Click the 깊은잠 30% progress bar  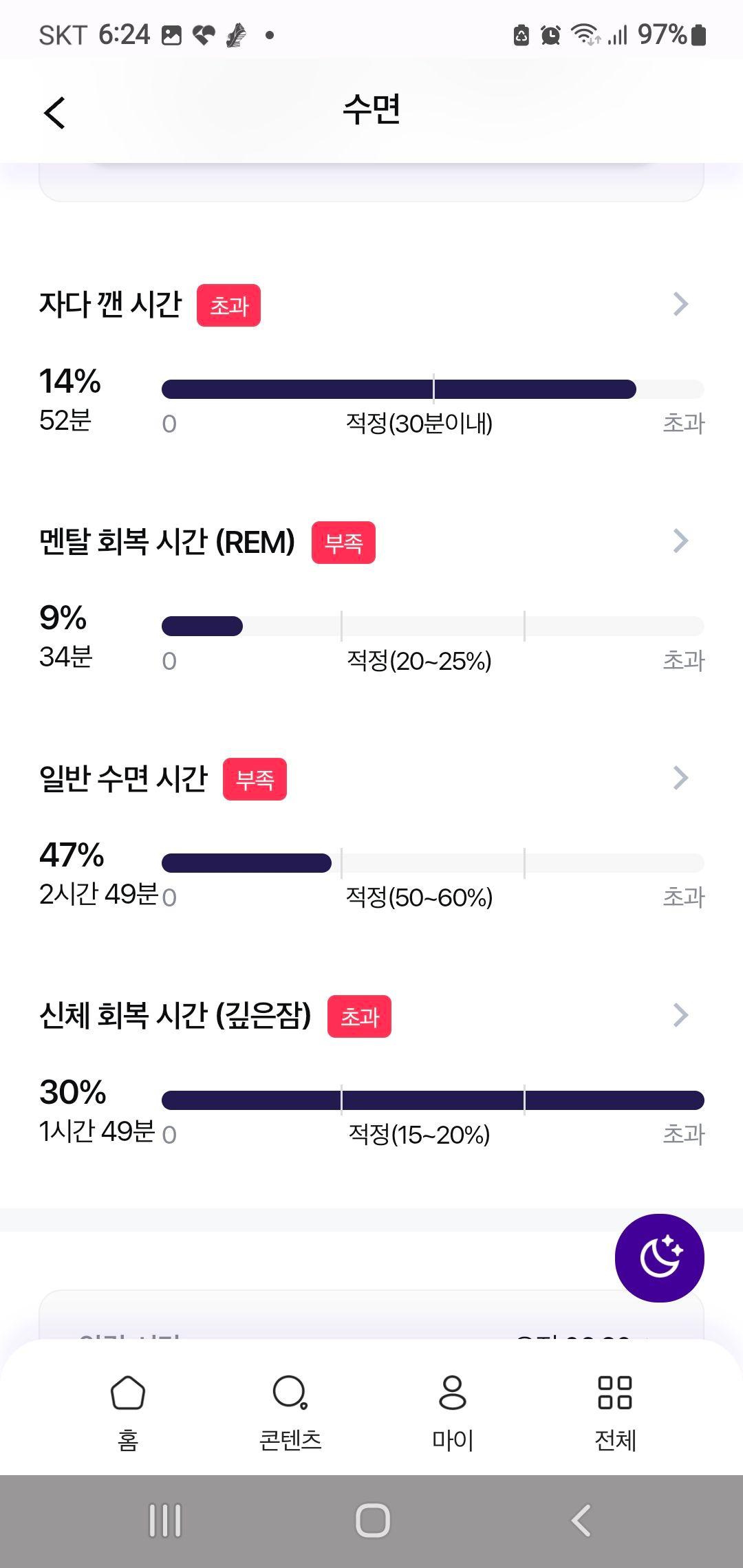coord(433,1100)
